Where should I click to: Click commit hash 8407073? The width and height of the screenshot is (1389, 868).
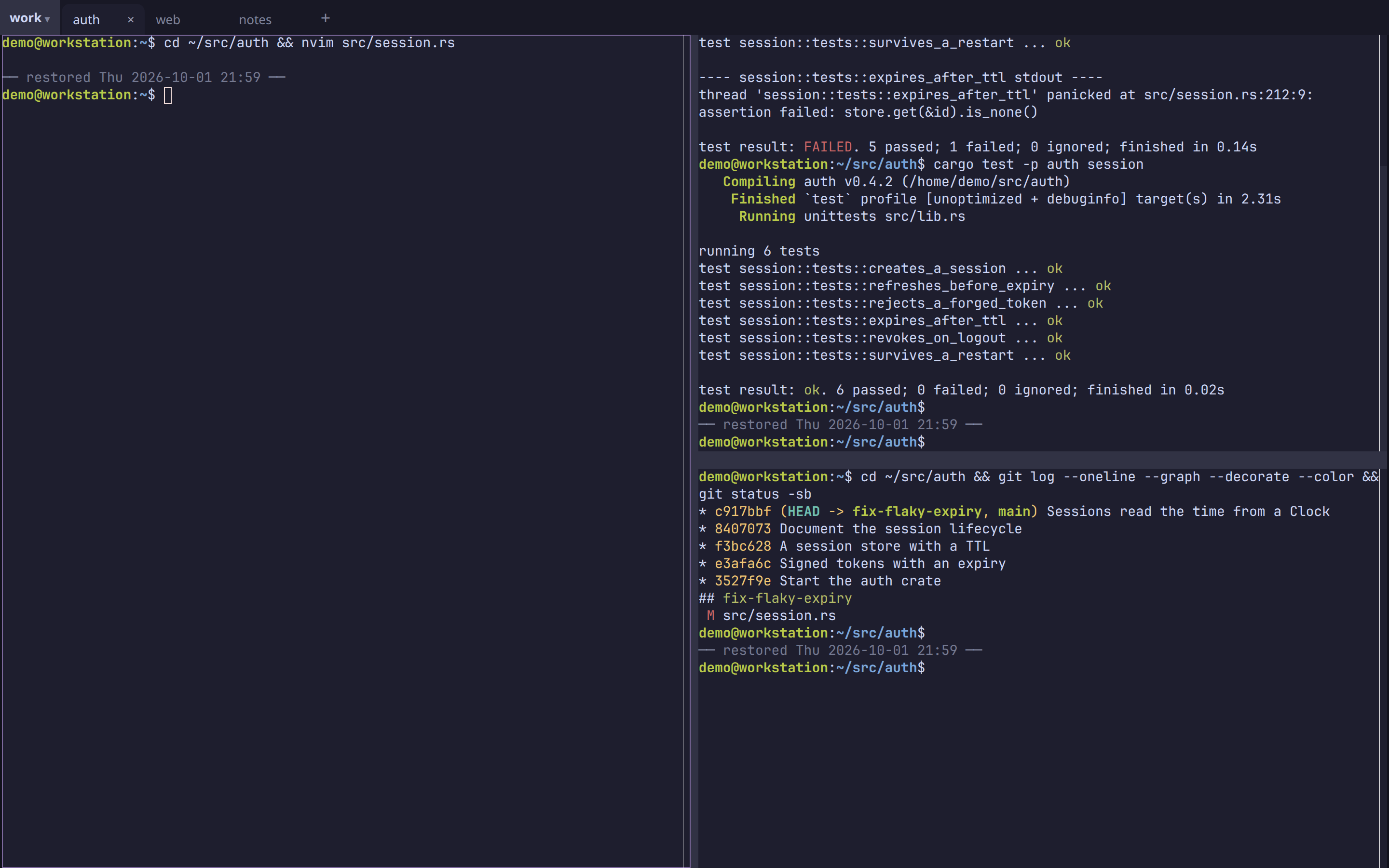point(743,529)
